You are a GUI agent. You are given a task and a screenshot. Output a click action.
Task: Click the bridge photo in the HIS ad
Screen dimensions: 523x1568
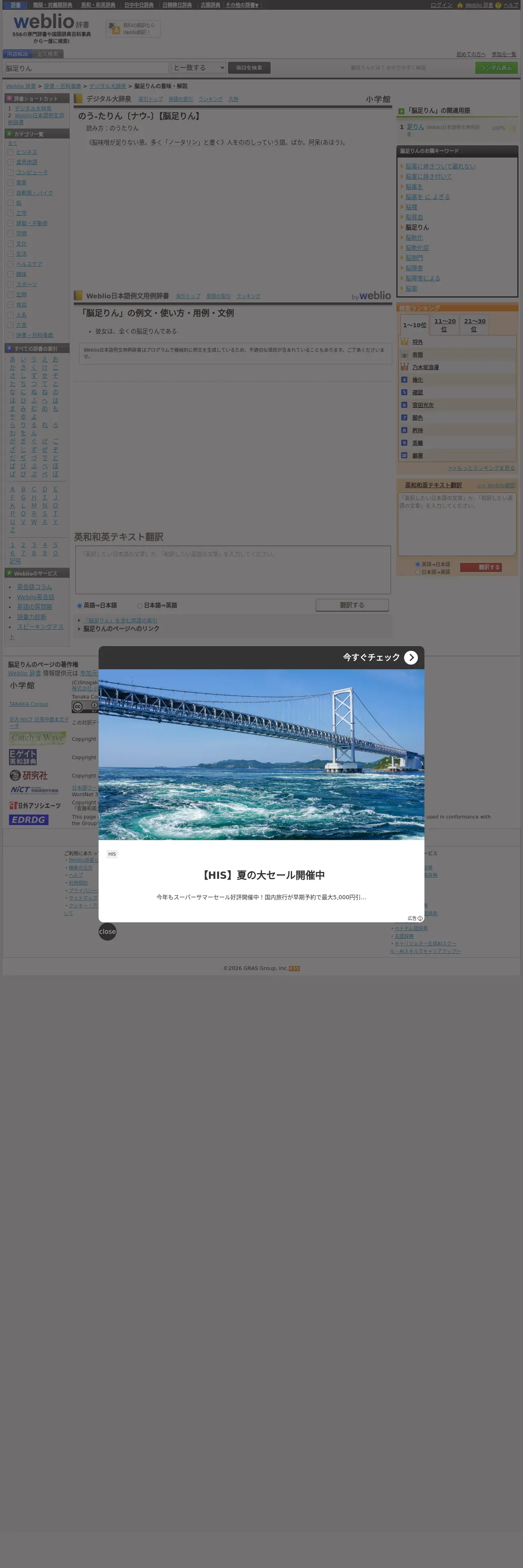pyautogui.click(x=261, y=755)
